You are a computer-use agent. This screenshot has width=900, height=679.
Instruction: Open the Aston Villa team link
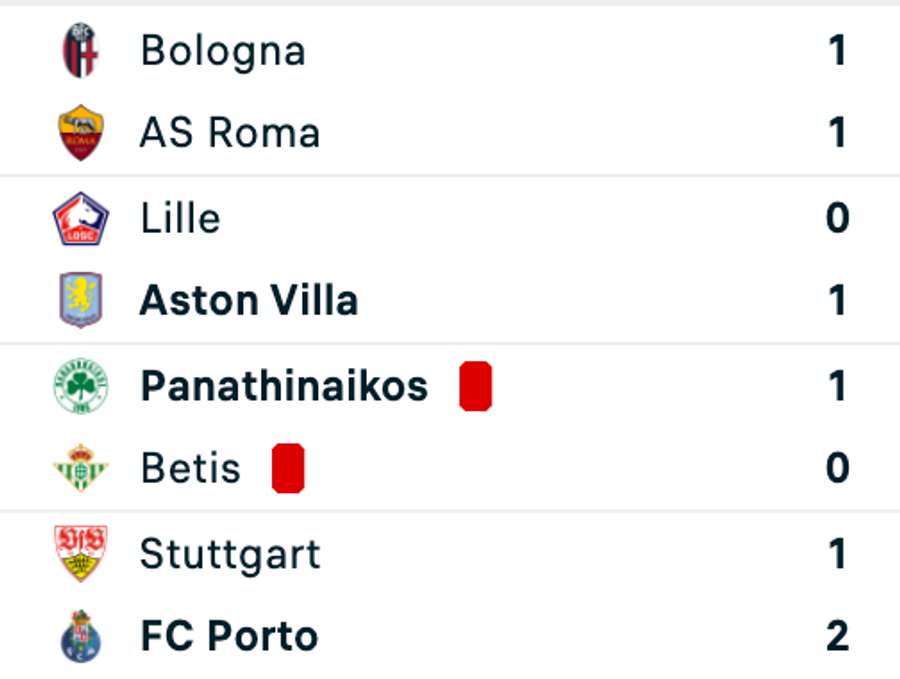pos(248,300)
